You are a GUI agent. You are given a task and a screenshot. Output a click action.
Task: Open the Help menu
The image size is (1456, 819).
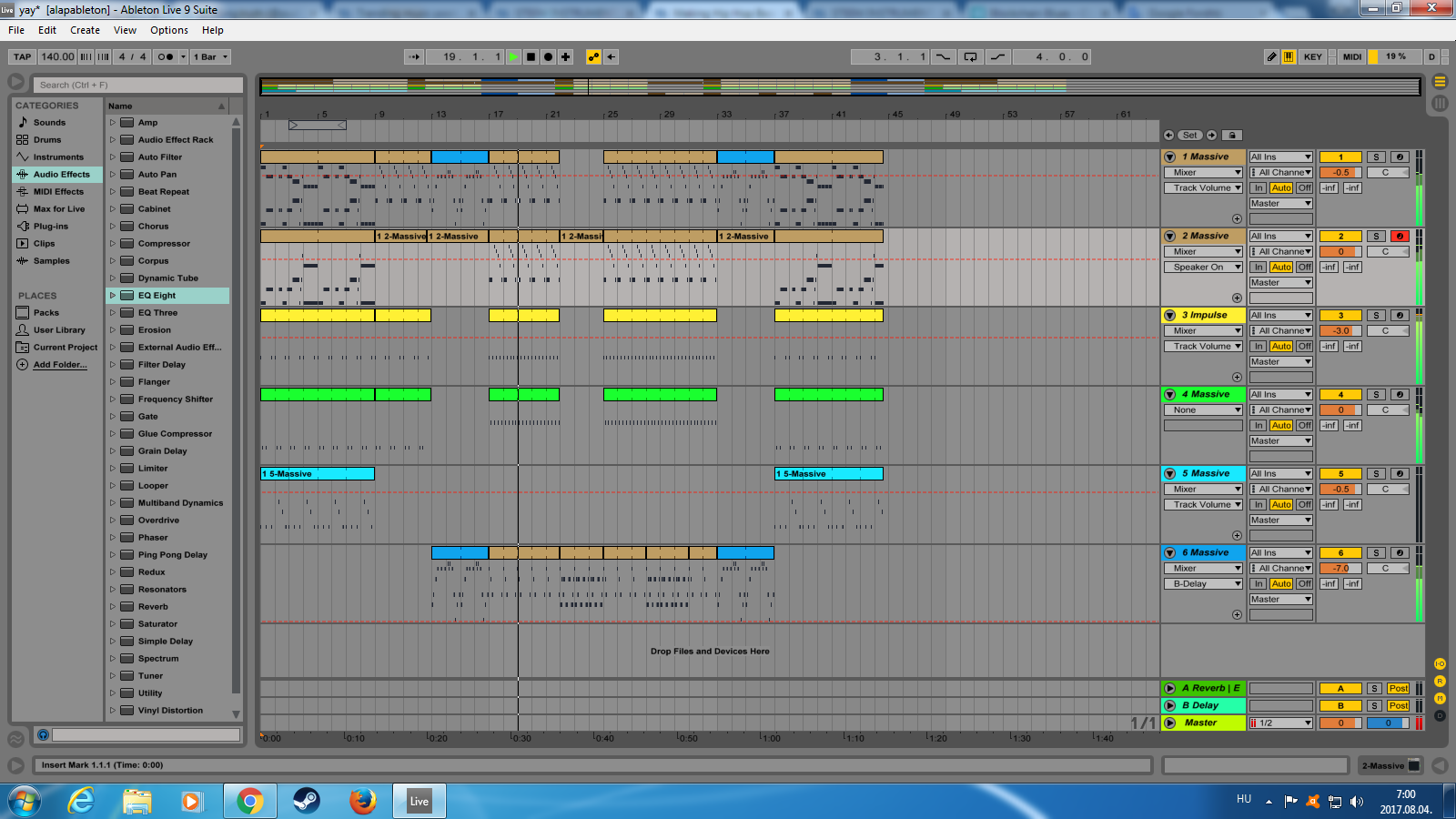(x=213, y=30)
